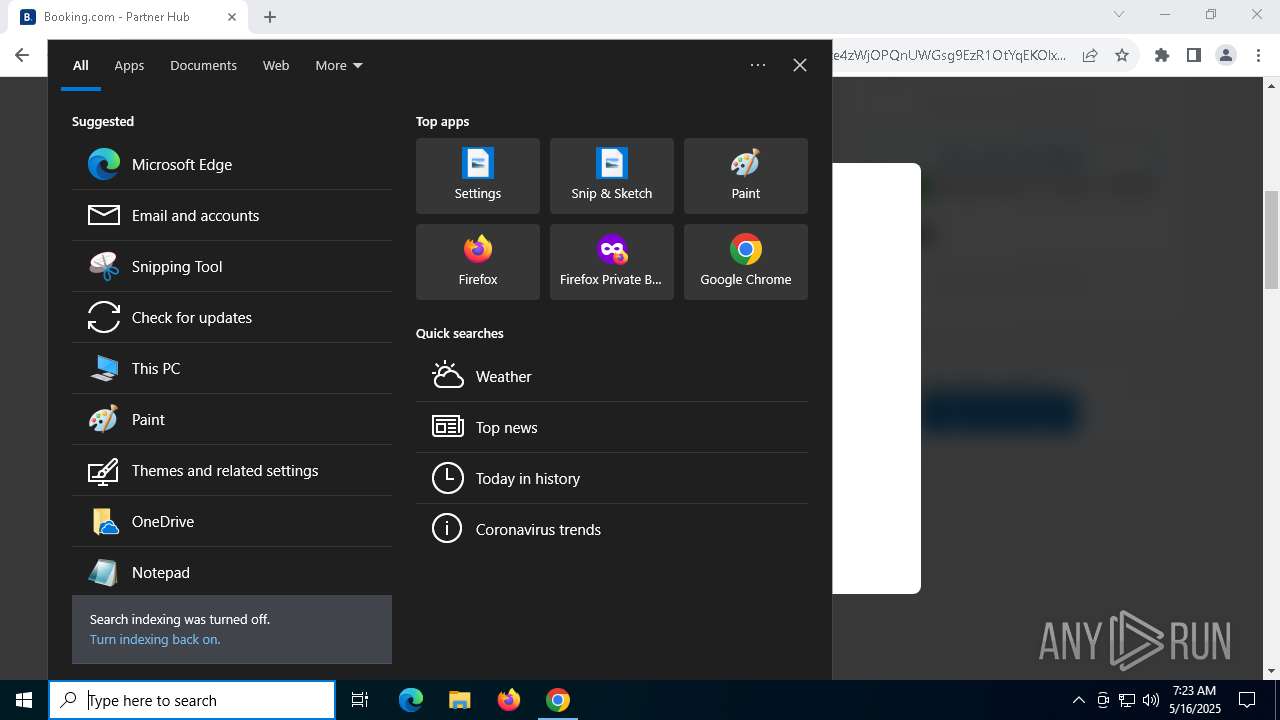The width and height of the screenshot is (1280, 720).
Task: Select the Booking.com Partner Hub tab
Action: point(128,17)
